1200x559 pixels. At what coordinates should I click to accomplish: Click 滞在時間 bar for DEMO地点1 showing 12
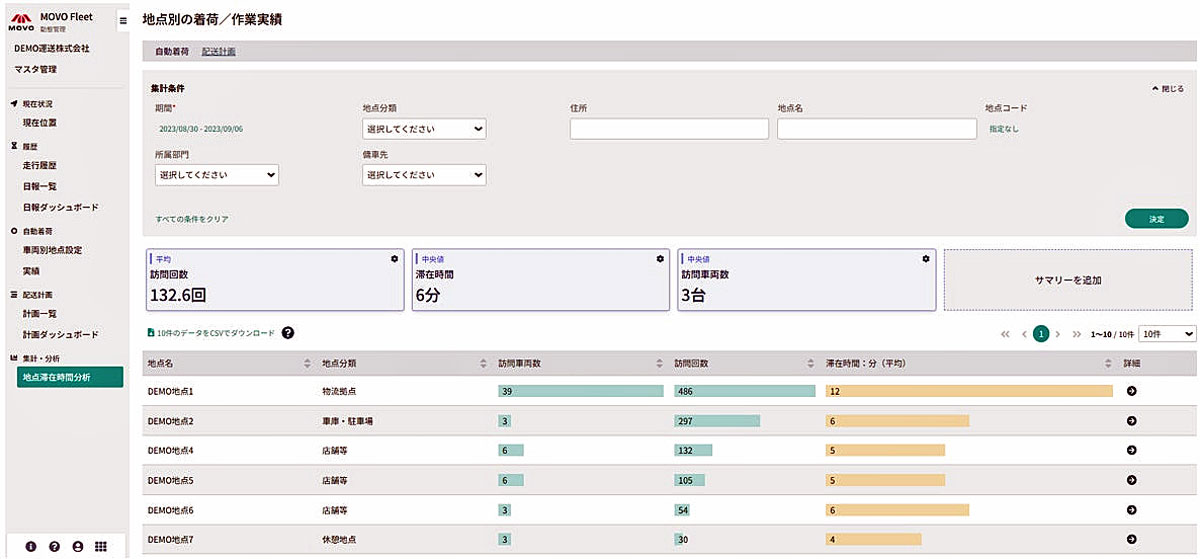point(969,391)
